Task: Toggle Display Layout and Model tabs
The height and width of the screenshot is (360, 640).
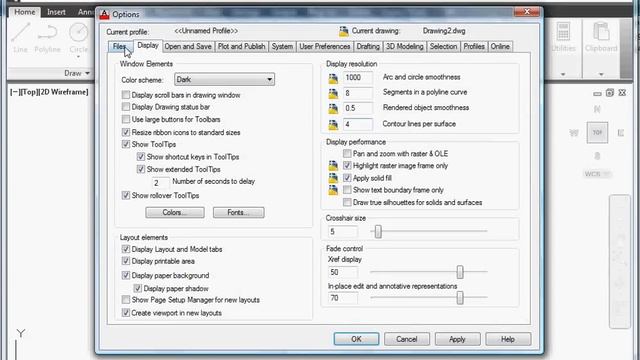Action: coord(126,249)
